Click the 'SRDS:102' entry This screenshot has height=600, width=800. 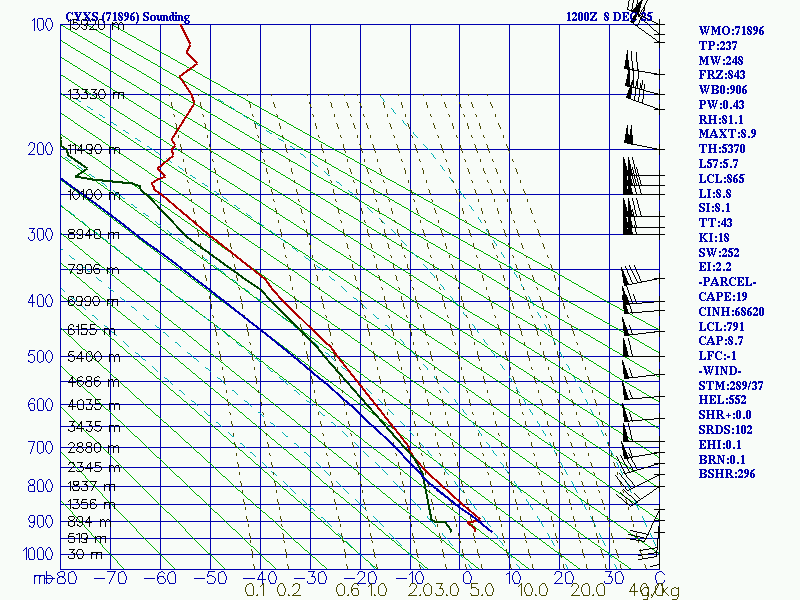coord(725,430)
